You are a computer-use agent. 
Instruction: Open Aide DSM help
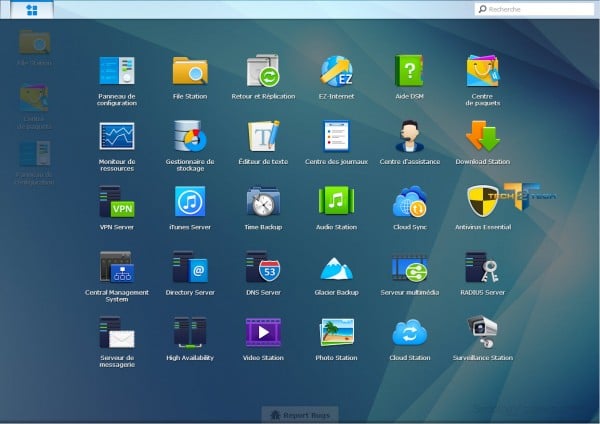pyautogui.click(x=410, y=71)
